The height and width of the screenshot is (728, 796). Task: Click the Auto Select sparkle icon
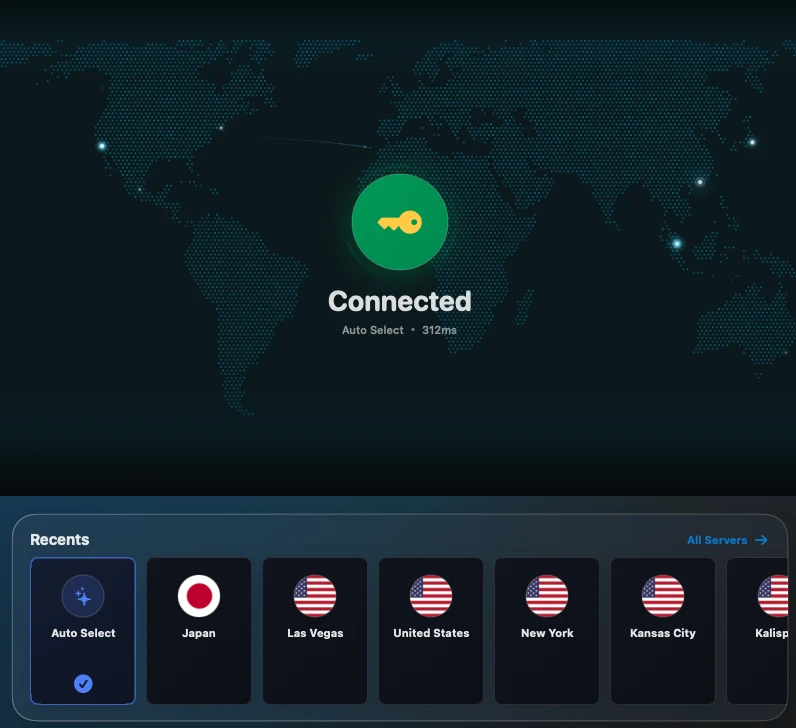pos(83,596)
